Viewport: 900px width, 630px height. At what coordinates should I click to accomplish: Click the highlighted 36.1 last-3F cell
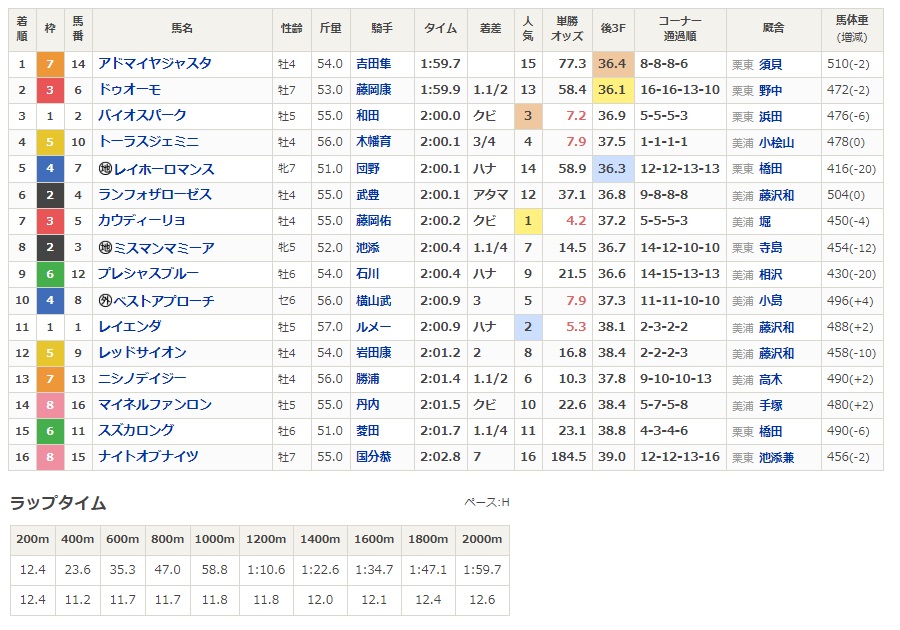pyautogui.click(x=612, y=90)
